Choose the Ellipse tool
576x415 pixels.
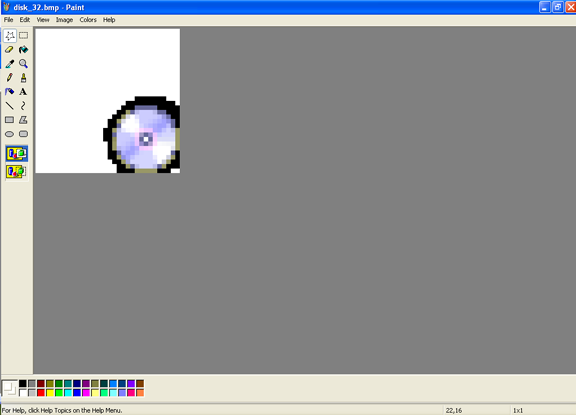click(10, 134)
